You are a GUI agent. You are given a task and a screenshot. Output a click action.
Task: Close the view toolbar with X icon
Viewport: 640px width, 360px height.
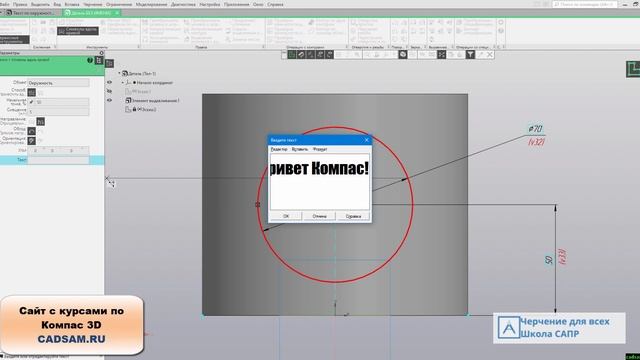pos(490,54)
